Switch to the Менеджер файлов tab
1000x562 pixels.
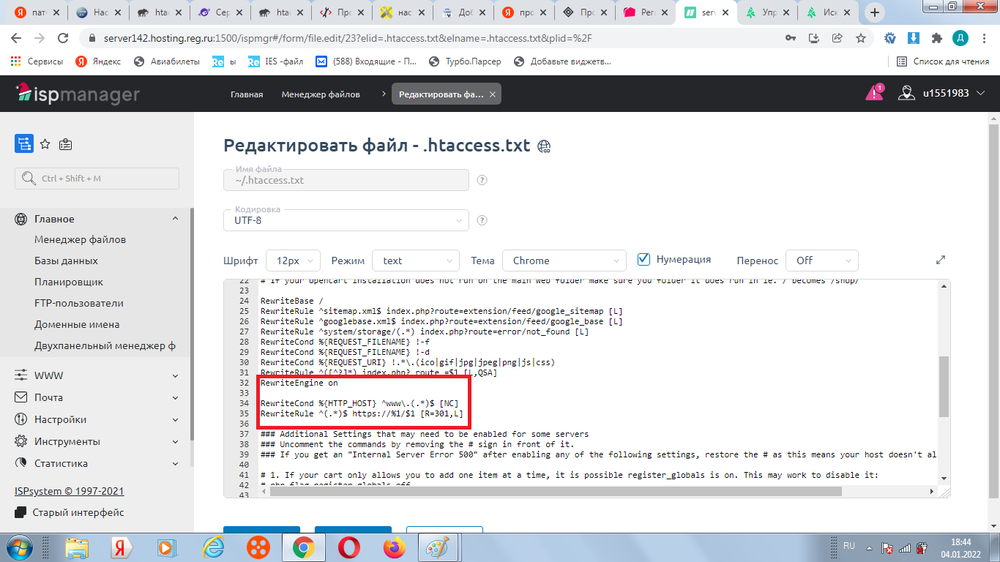click(320, 94)
